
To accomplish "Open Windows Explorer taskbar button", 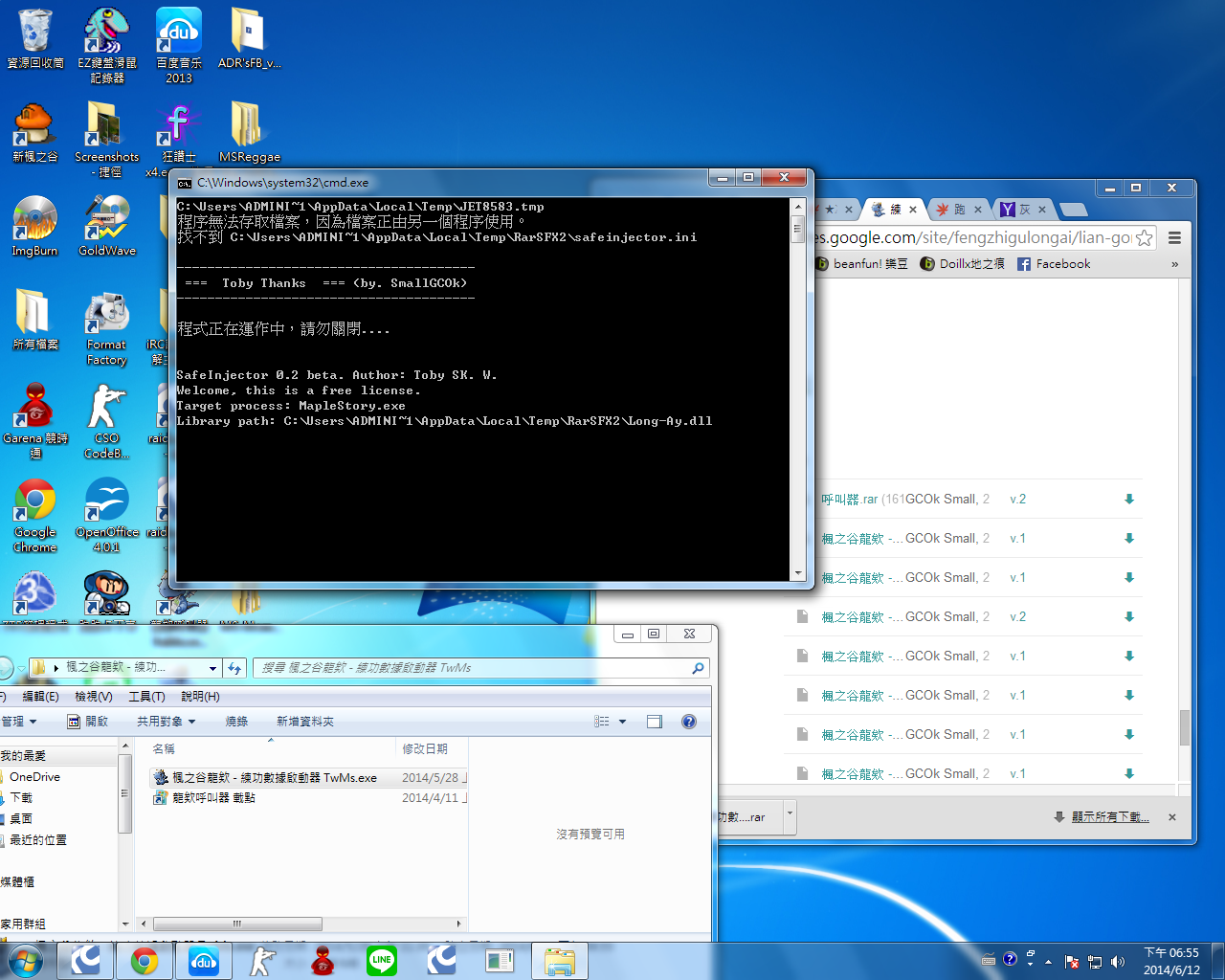I will [x=560, y=961].
